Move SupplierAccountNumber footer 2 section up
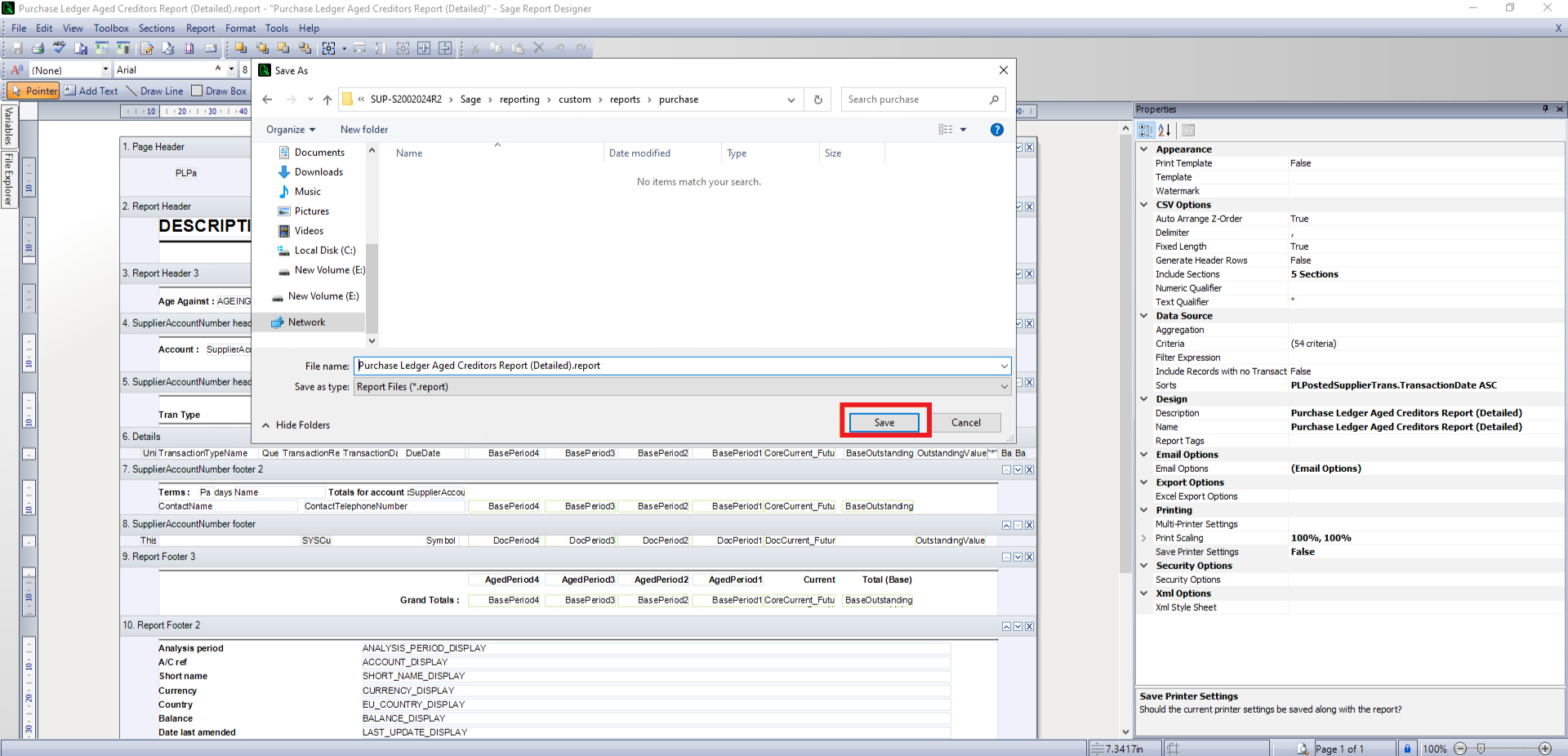 pos(1006,469)
